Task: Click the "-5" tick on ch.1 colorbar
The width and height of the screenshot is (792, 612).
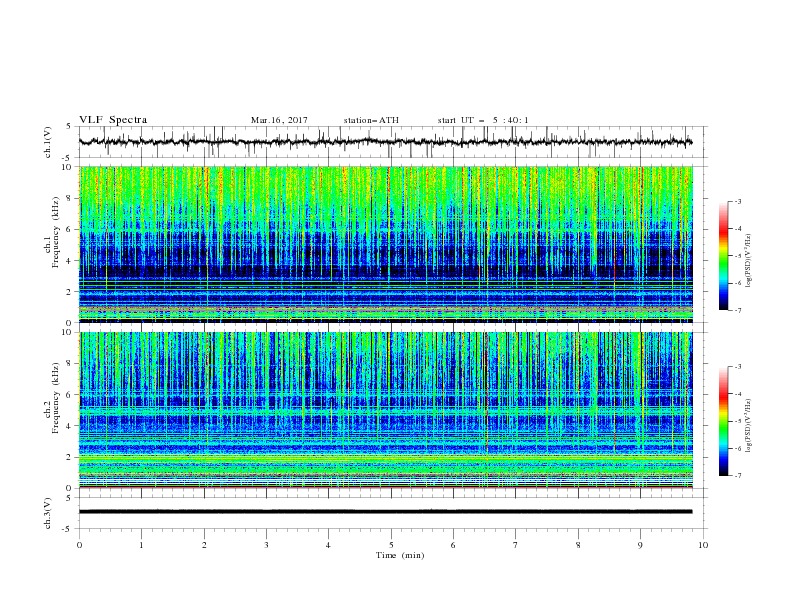Action: [x=737, y=256]
